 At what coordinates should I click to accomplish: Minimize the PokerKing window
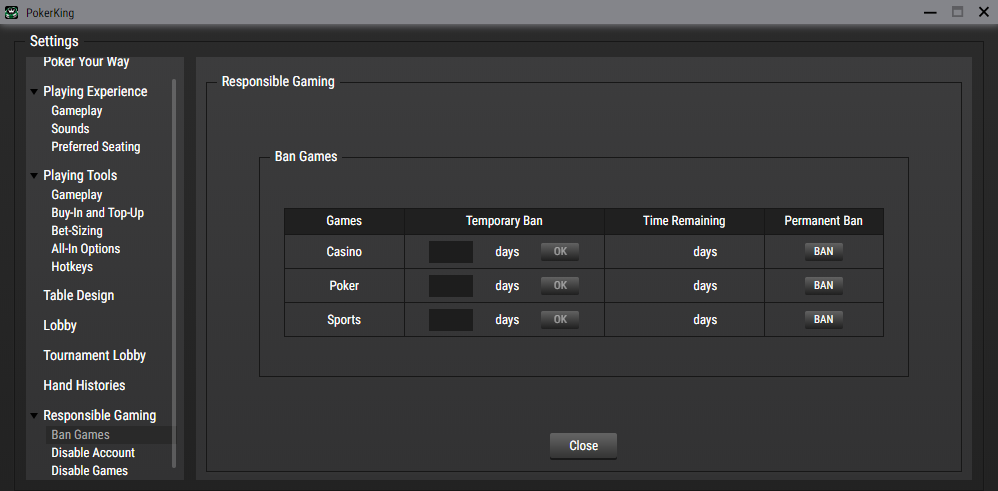[932, 12]
